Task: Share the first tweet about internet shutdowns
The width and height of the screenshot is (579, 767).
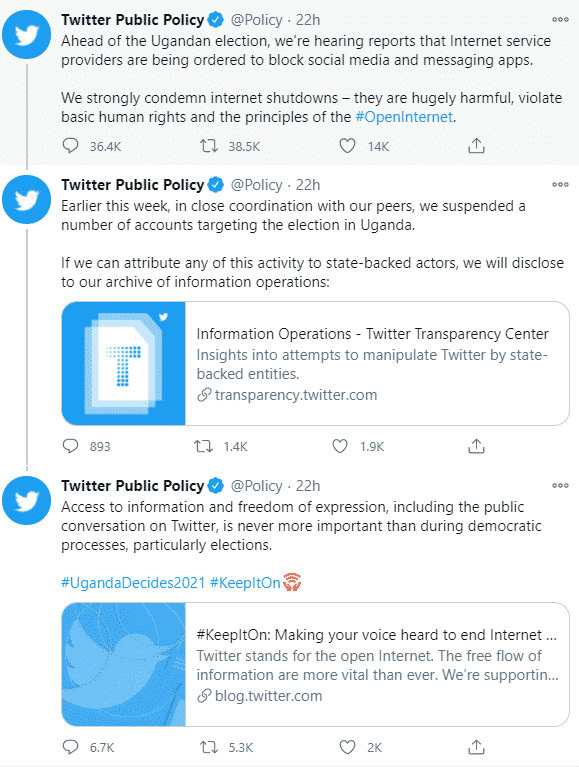Action: click(476, 145)
